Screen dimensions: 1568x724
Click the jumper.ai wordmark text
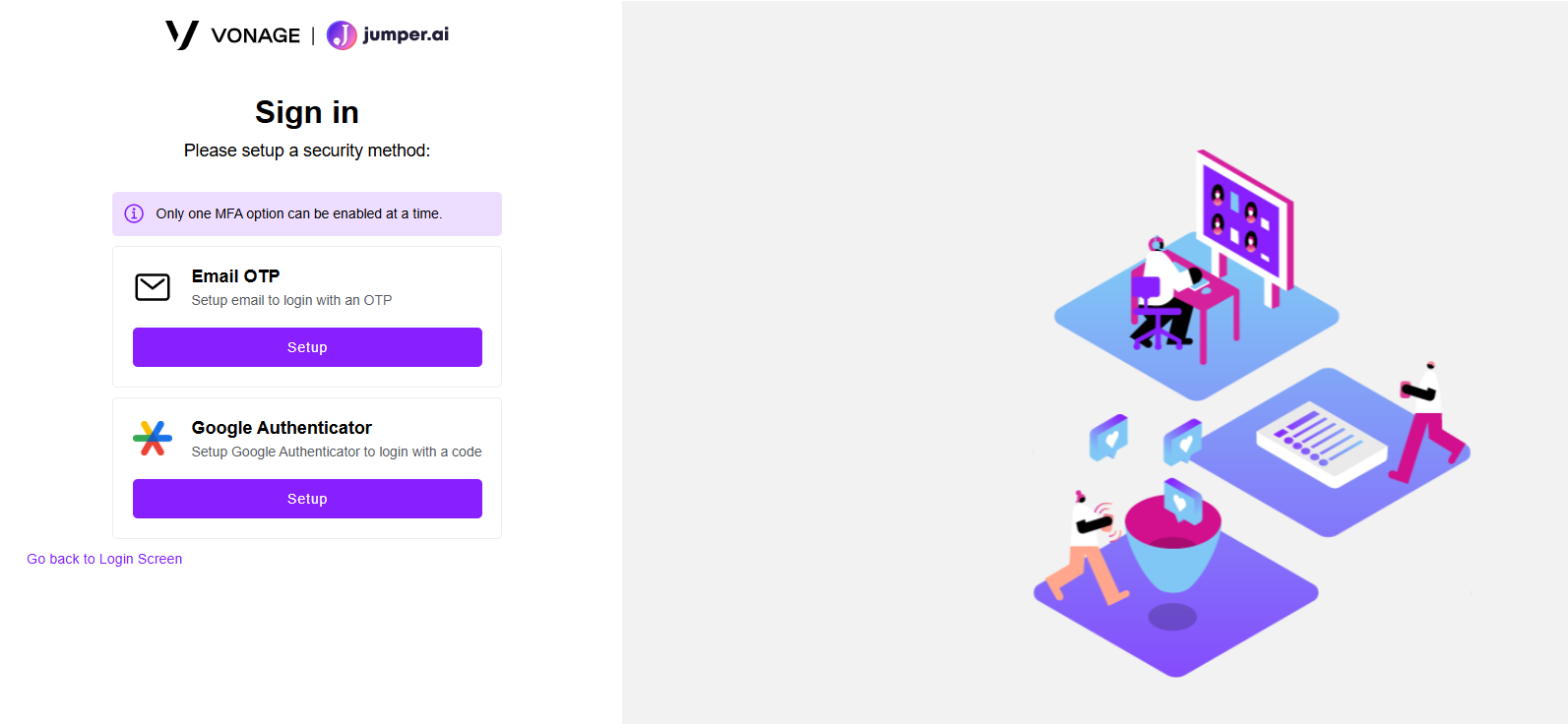point(406,34)
